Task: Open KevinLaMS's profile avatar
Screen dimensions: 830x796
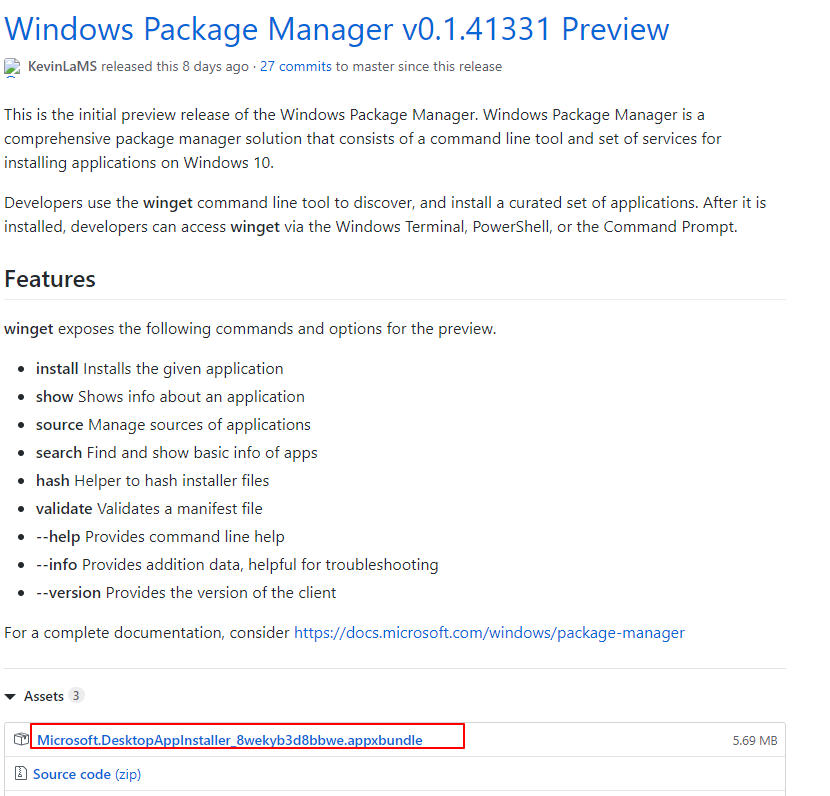Action: click(x=11, y=67)
